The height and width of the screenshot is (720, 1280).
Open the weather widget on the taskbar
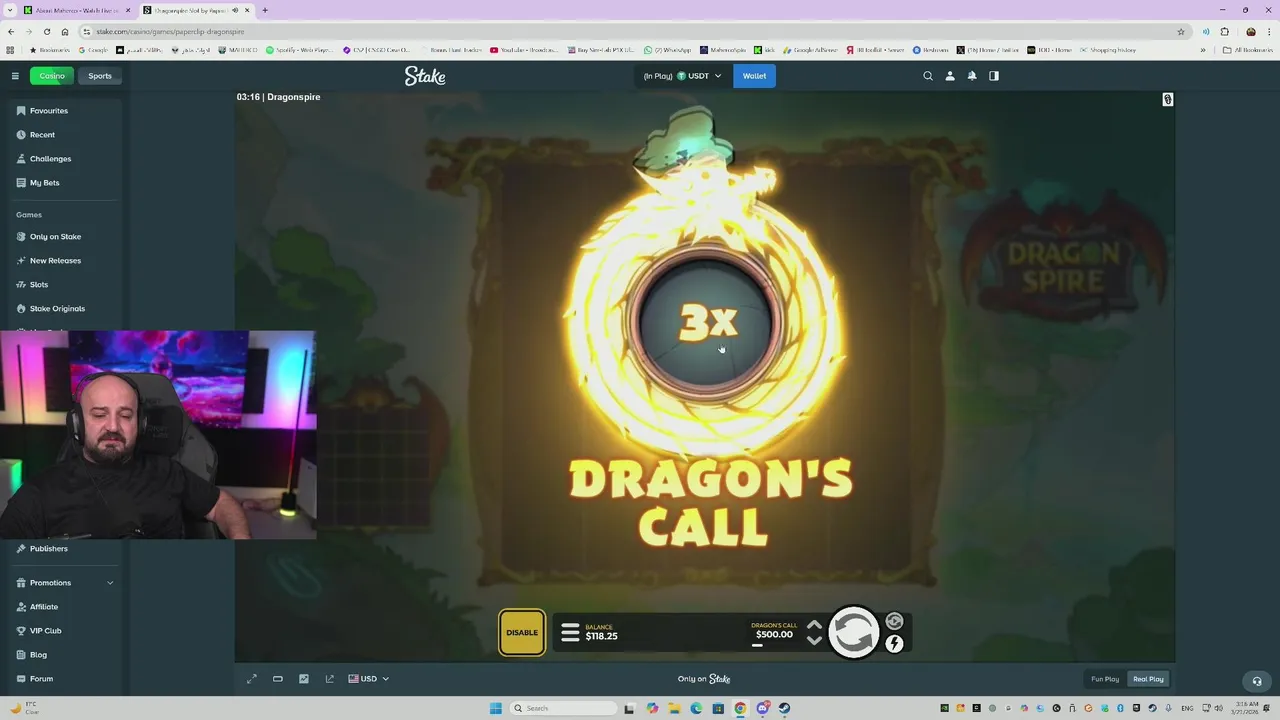pos(23,708)
